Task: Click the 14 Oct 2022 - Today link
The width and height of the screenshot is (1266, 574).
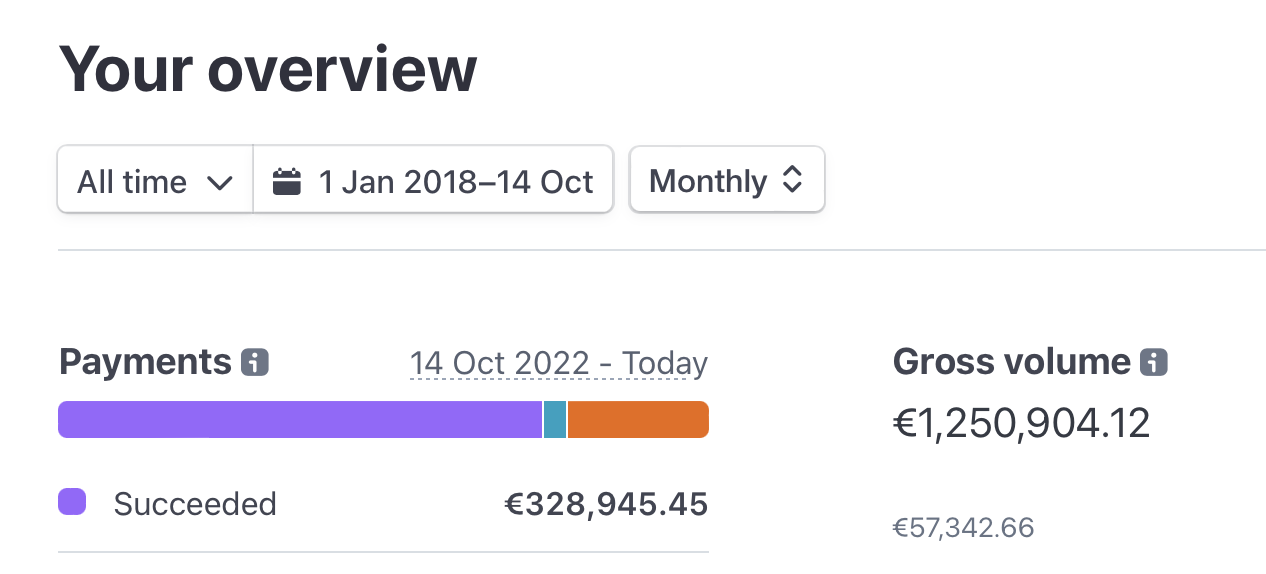Action: click(x=558, y=363)
